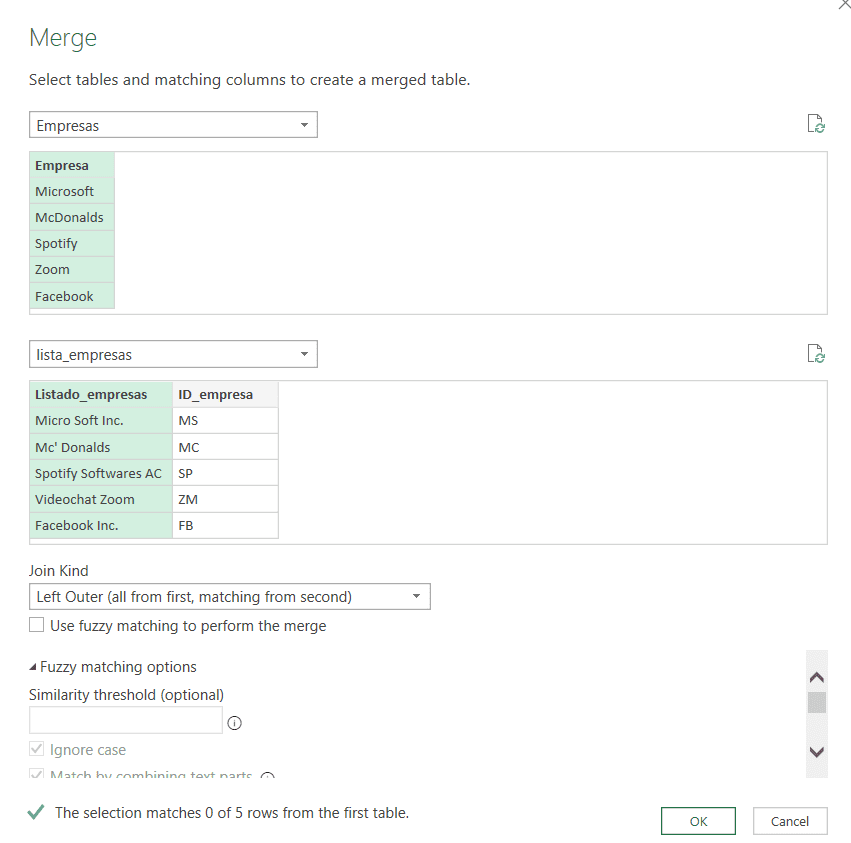Viewport: 851px width, 843px height.
Task: Click the Mc' Donalds cell
Action: pos(101,447)
